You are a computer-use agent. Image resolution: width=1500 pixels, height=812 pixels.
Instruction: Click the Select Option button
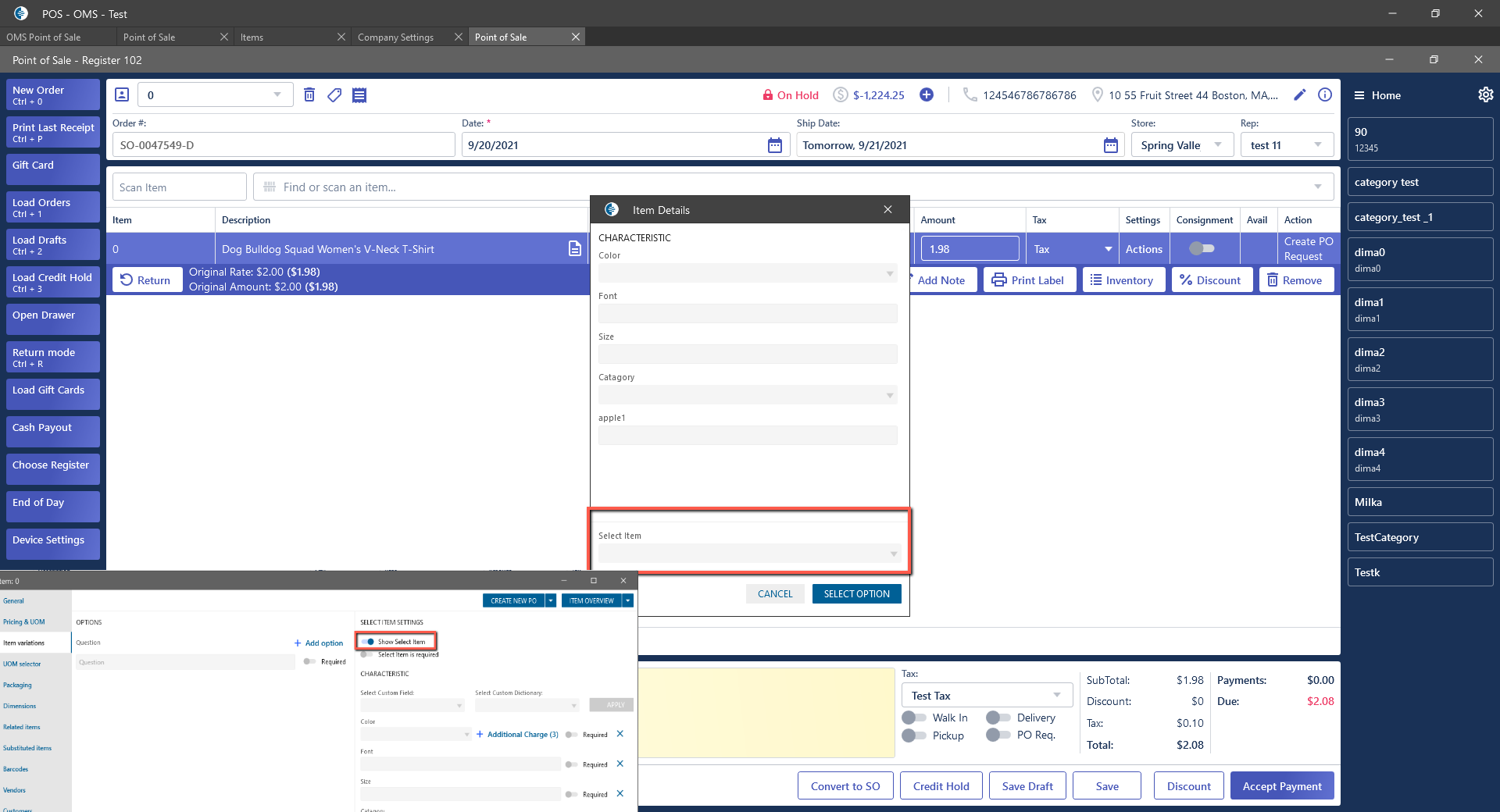tap(856, 593)
